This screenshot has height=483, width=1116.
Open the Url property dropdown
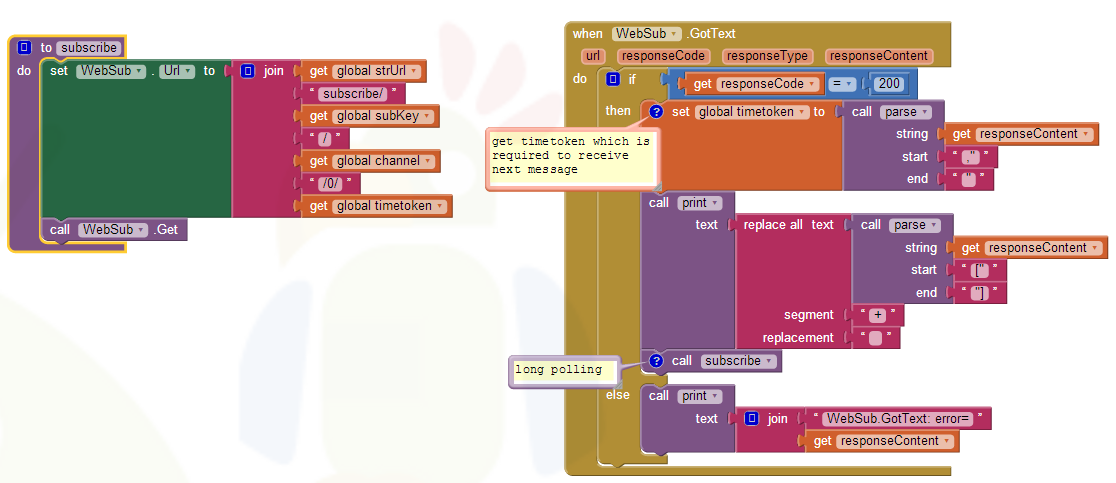[x=176, y=71]
